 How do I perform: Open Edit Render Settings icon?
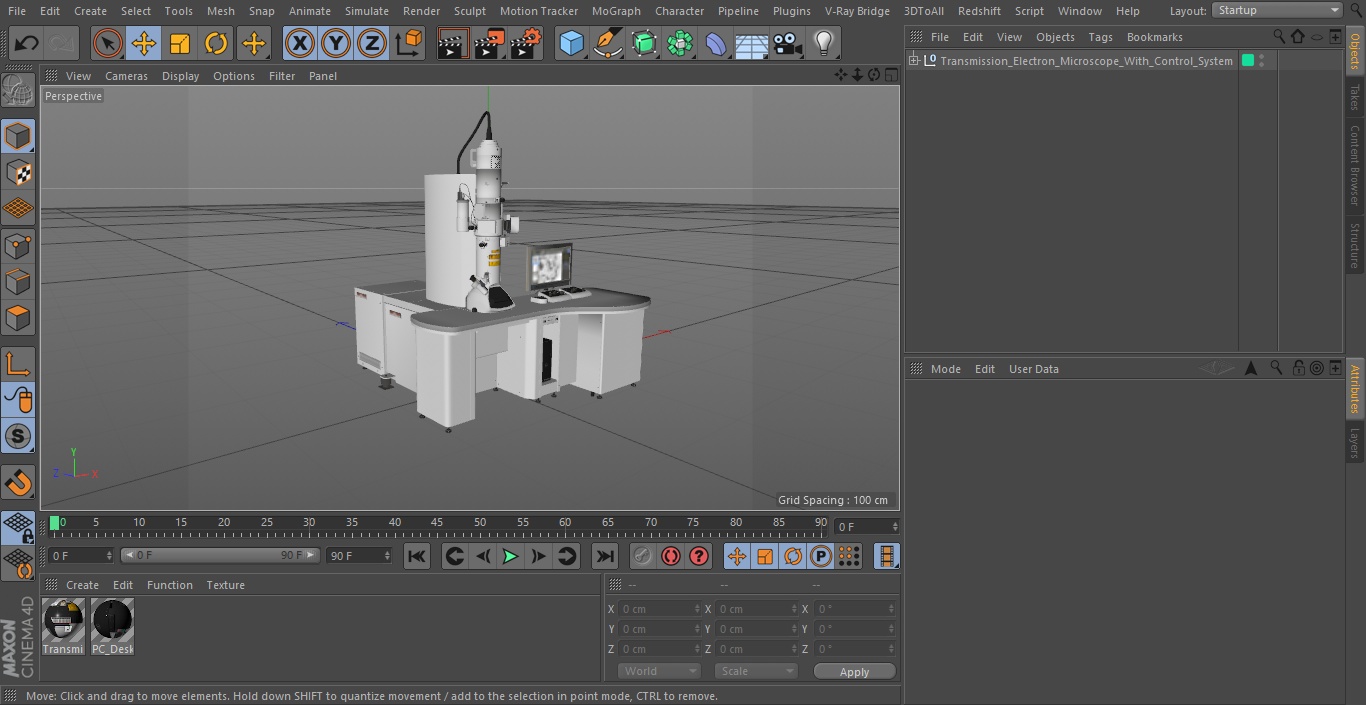click(x=526, y=43)
